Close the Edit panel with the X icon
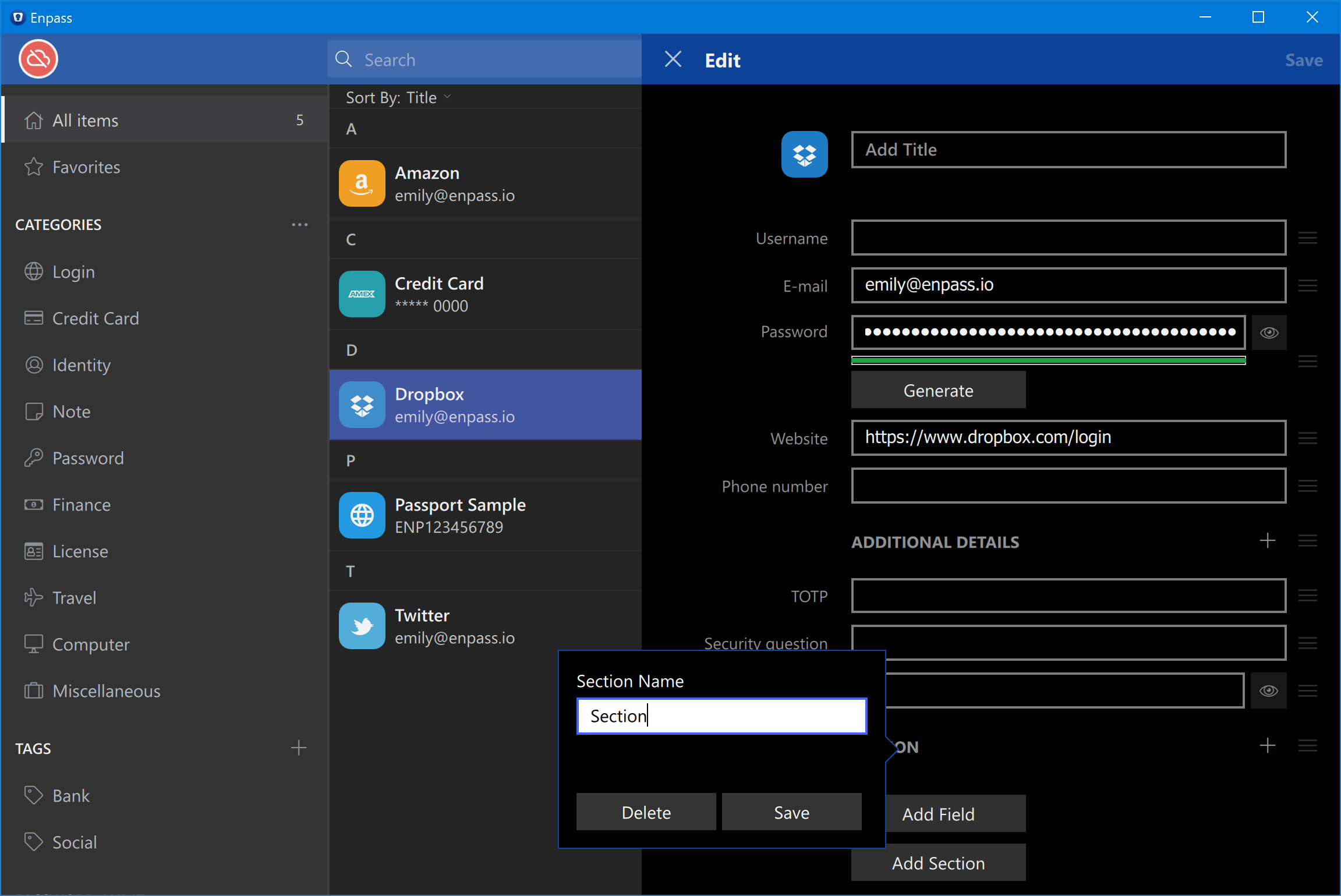 (x=673, y=59)
